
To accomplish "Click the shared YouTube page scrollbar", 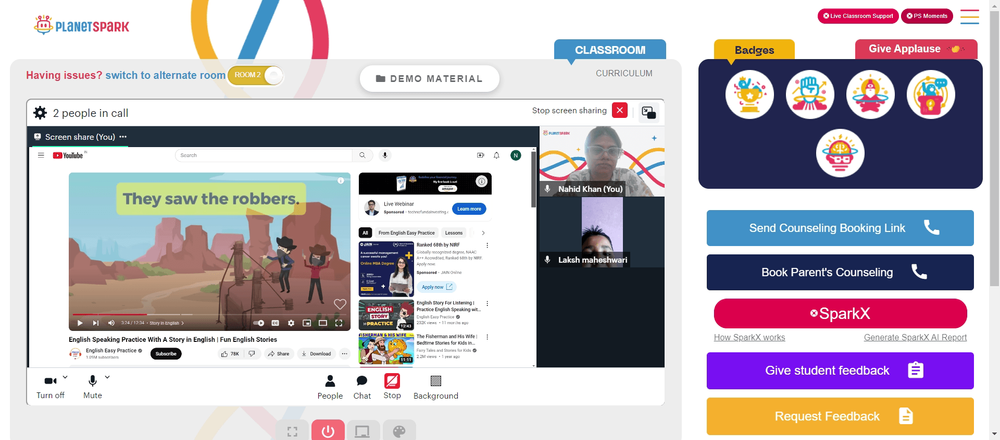I will [x=534, y=180].
